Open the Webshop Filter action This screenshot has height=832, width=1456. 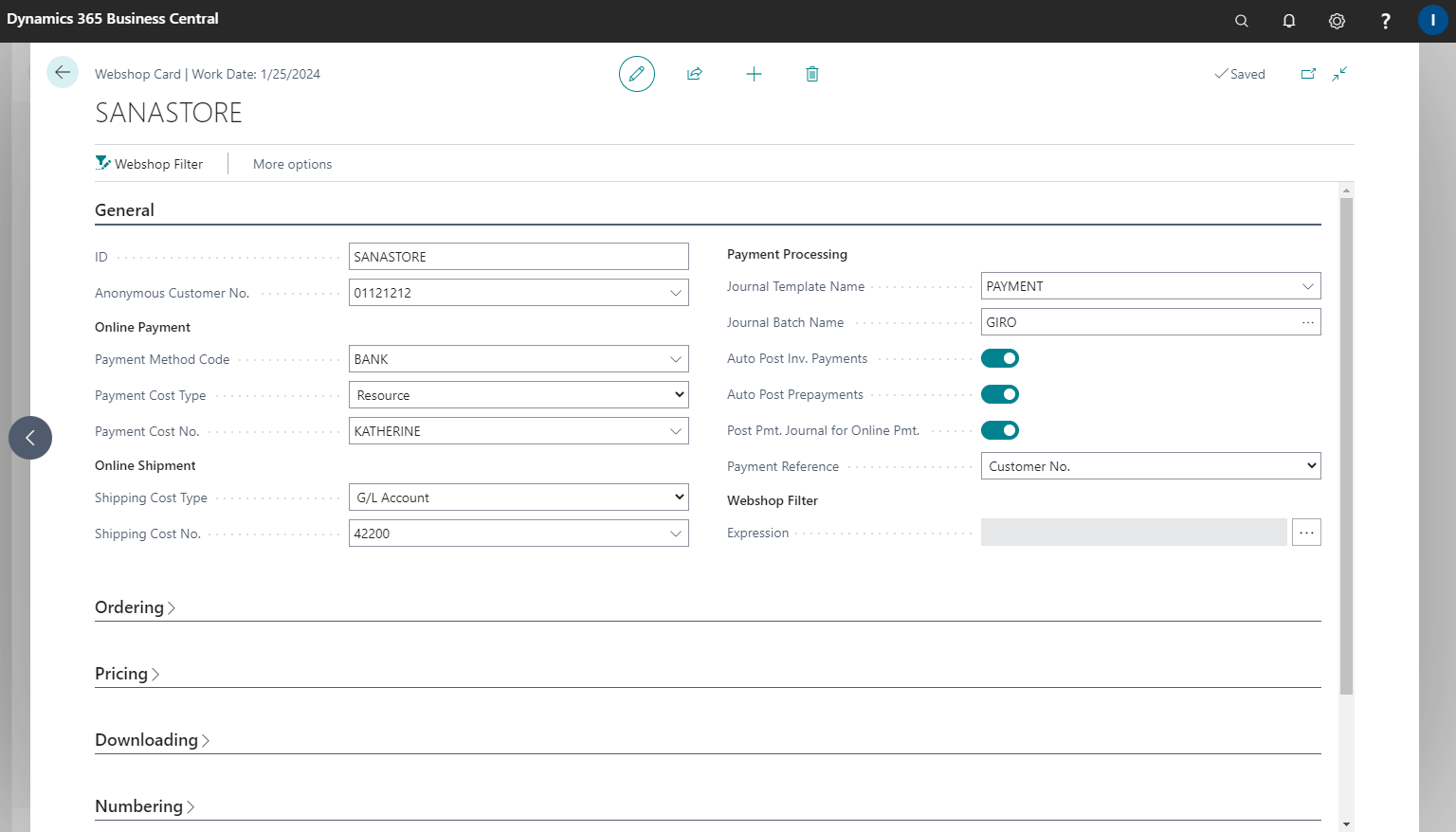149,164
